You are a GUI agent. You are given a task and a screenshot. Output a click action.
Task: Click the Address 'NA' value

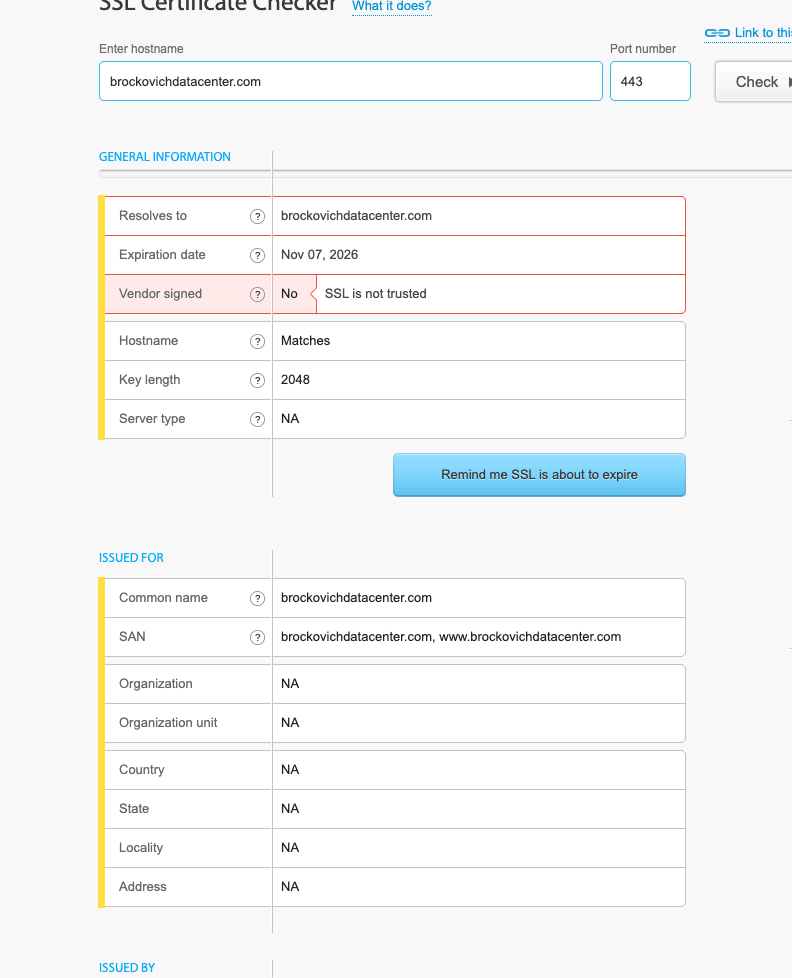point(290,887)
